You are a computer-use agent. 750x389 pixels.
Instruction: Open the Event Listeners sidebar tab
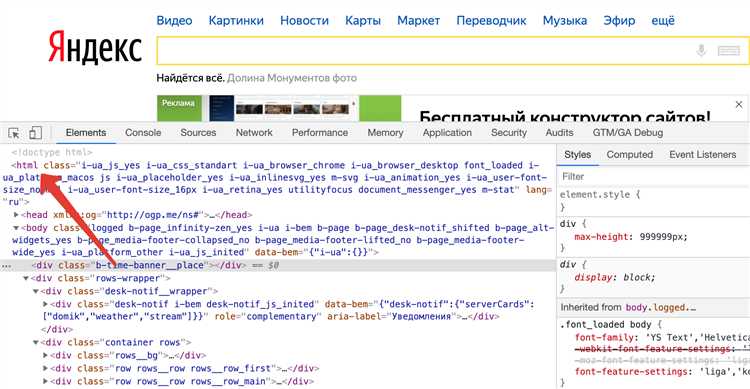[702, 155]
